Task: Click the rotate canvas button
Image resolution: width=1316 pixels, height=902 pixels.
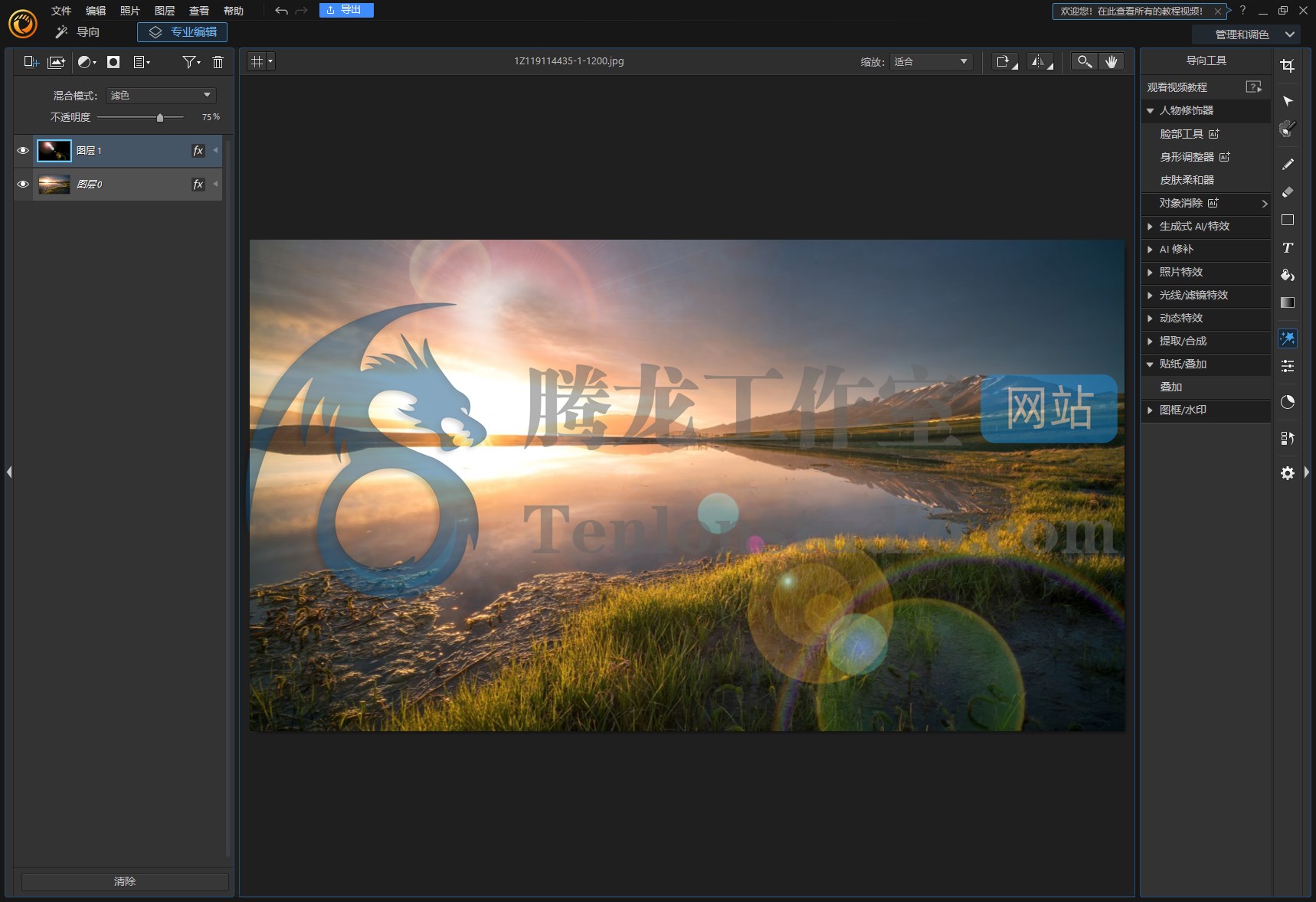Action: click(x=1005, y=62)
